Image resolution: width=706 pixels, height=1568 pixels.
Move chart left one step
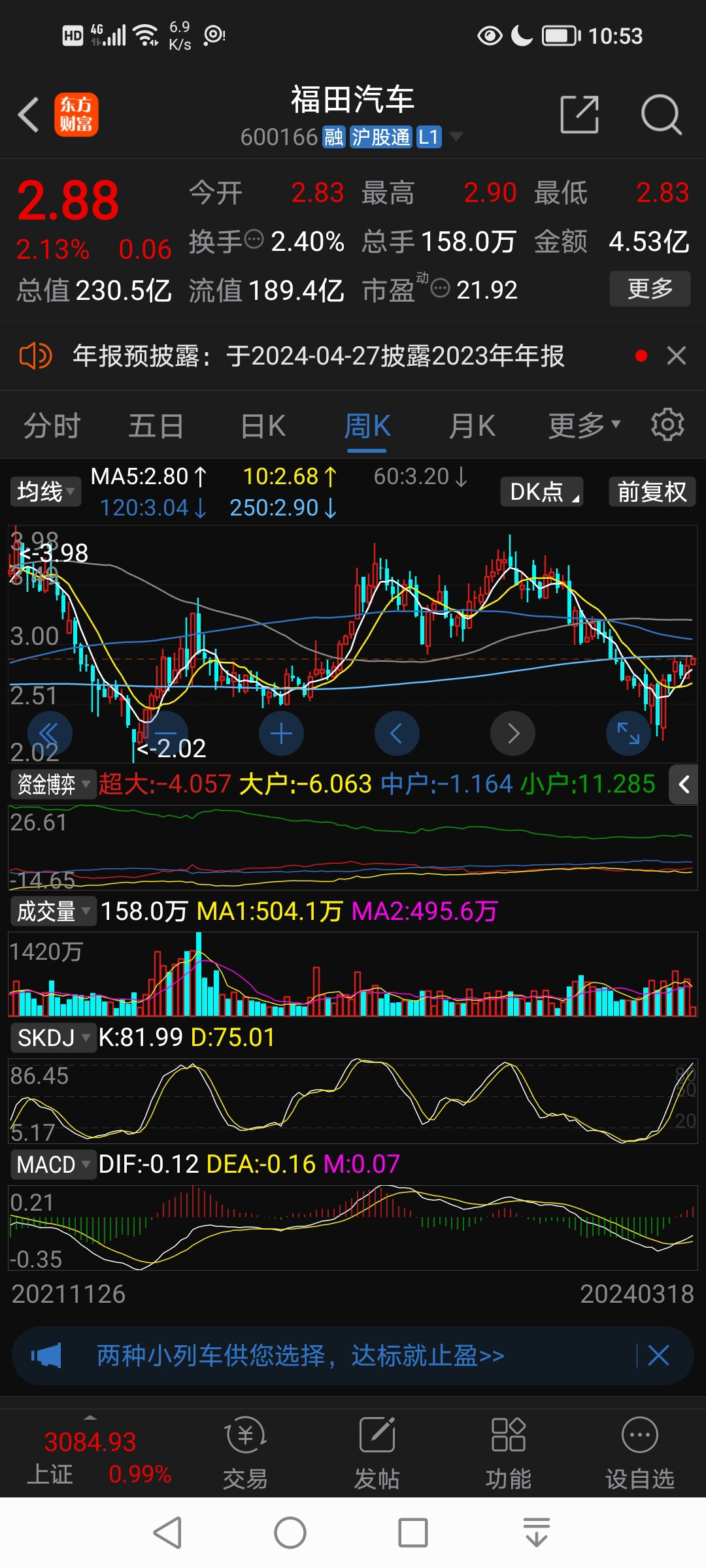click(x=397, y=734)
